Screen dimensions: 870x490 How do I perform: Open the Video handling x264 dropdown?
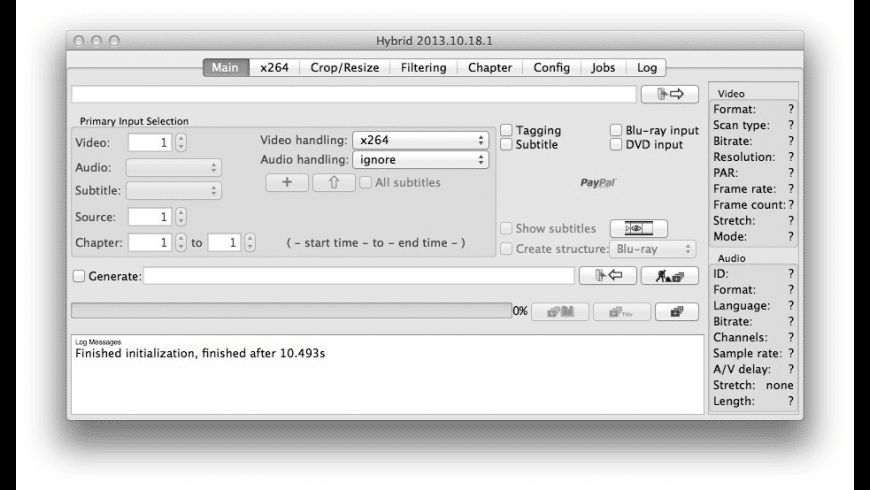coord(421,140)
